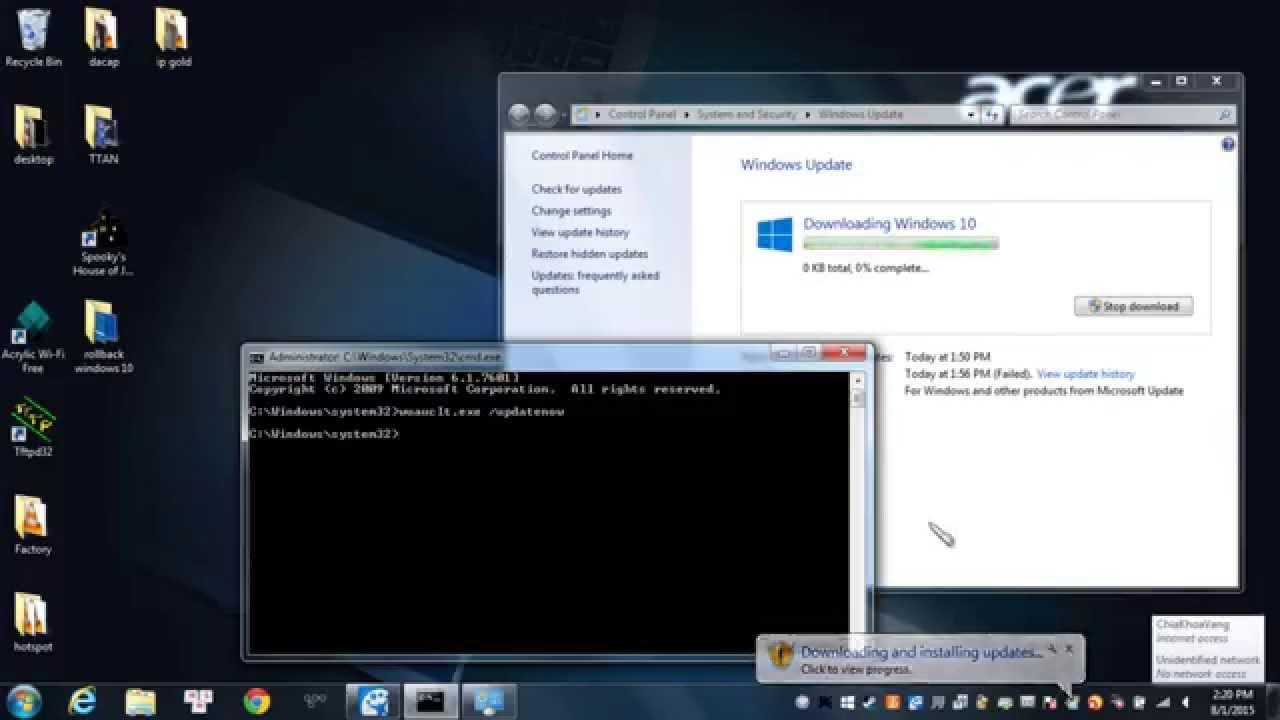
Task: Select the running Command Prompt taskbar icon
Action: [430, 701]
